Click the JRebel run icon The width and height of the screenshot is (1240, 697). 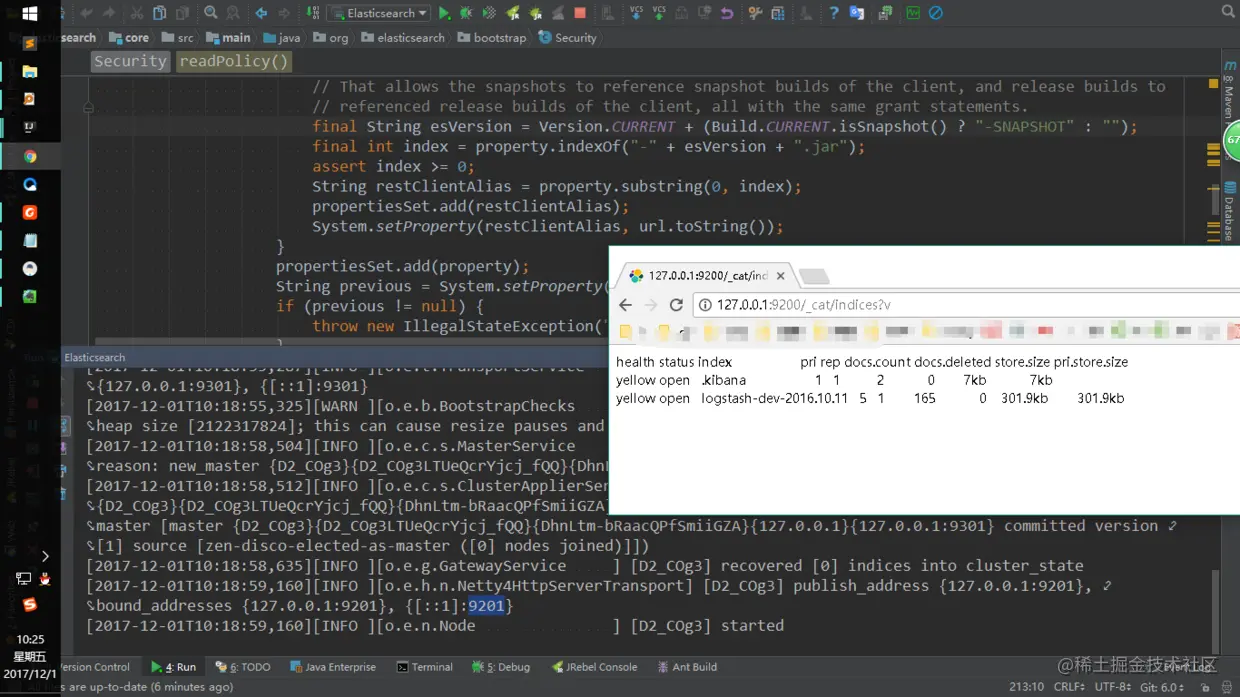[x=512, y=13]
